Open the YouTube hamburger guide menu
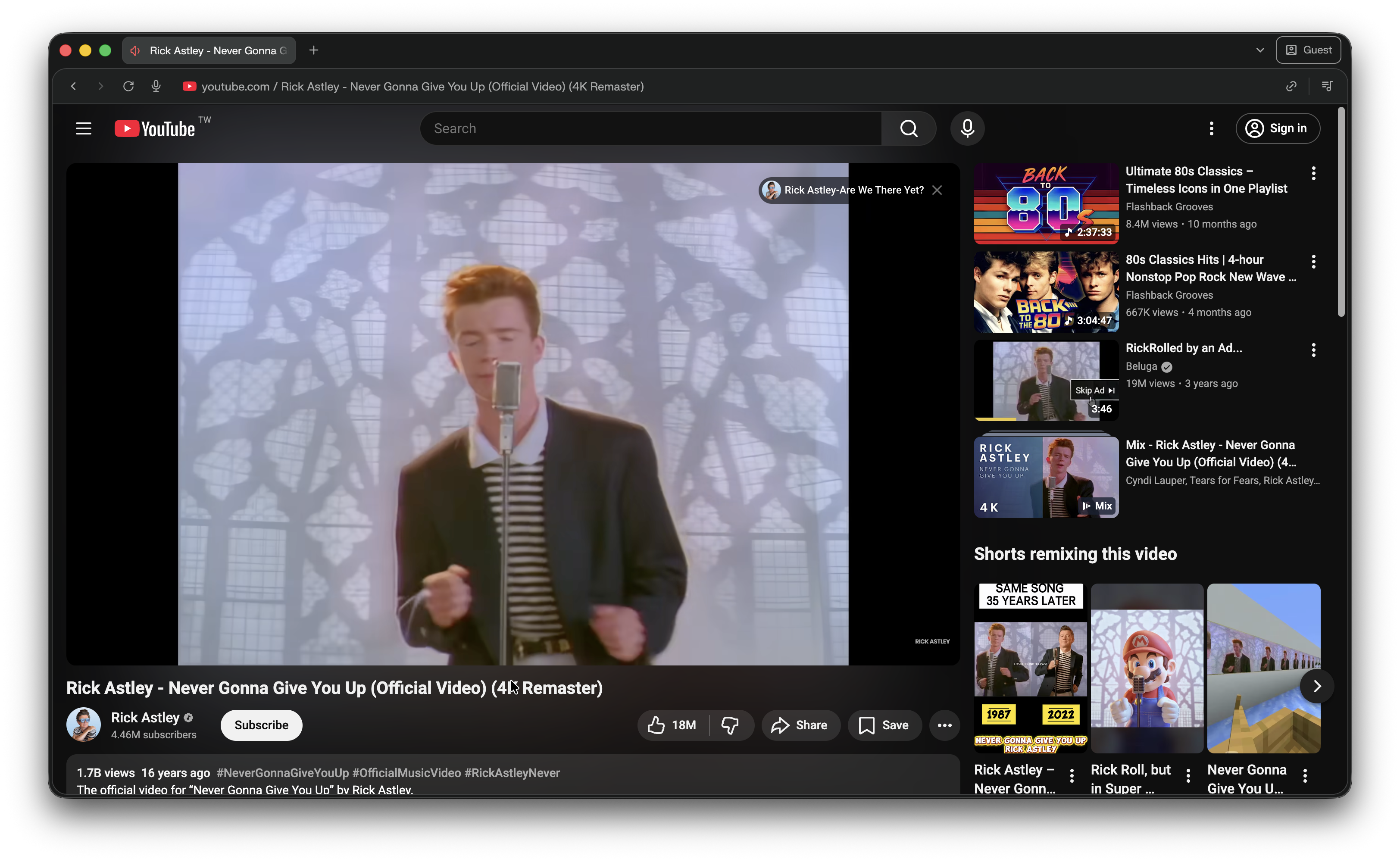Screen dimensions: 1400x862 83,128
